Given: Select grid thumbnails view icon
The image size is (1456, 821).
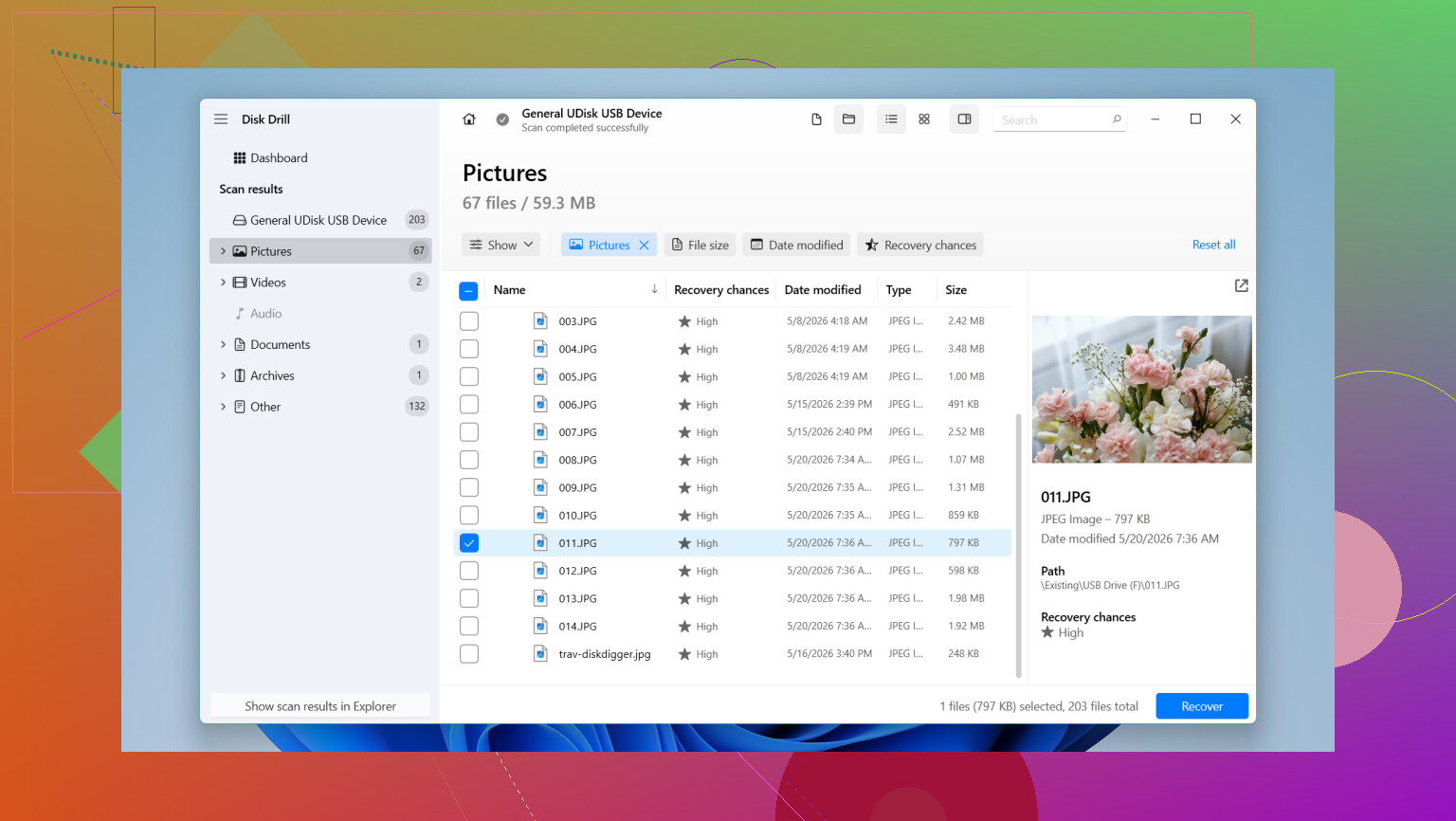Looking at the screenshot, I should (924, 119).
